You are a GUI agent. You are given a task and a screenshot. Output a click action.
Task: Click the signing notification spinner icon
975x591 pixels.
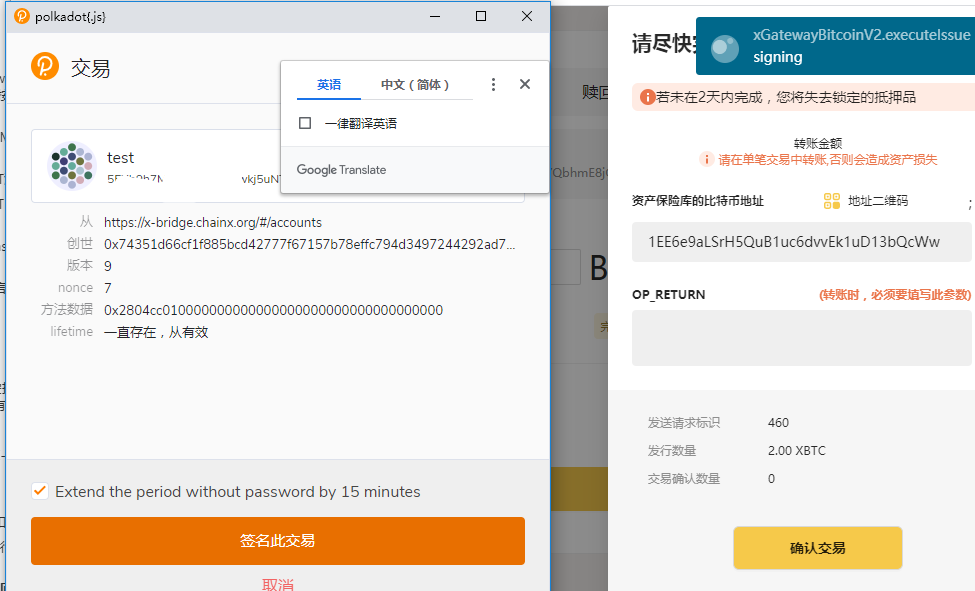(x=725, y=48)
